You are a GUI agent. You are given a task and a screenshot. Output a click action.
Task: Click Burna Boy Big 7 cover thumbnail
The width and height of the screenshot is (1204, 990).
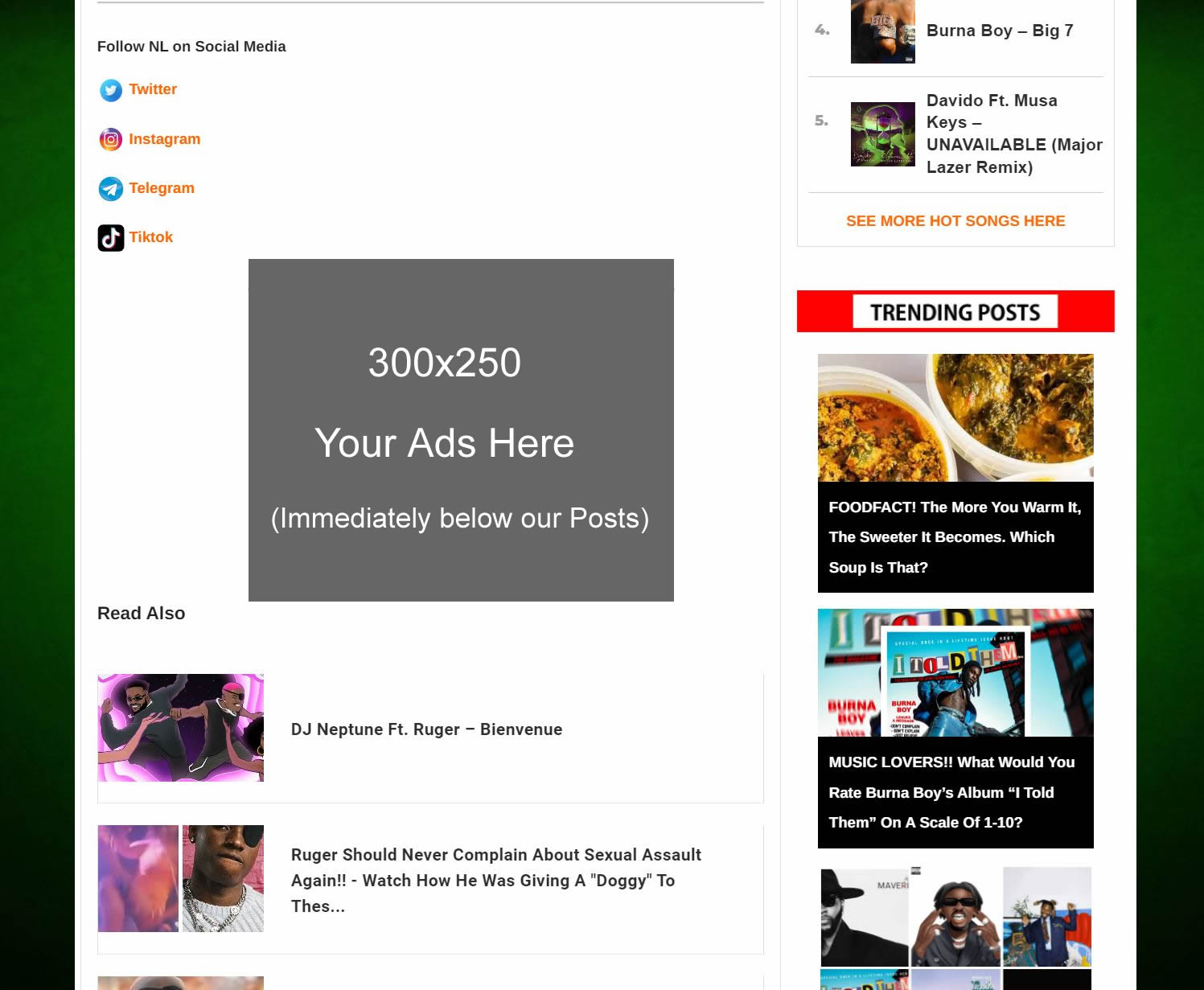tap(883, 31)
